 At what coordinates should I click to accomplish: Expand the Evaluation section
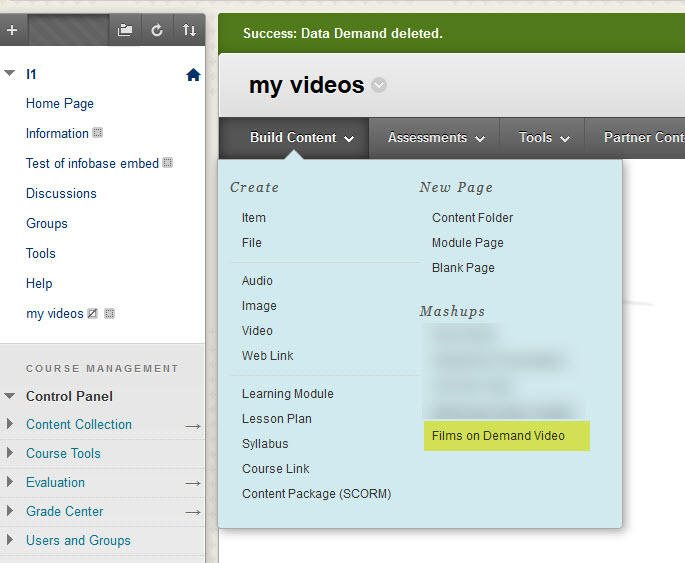[x=10, y=481]
